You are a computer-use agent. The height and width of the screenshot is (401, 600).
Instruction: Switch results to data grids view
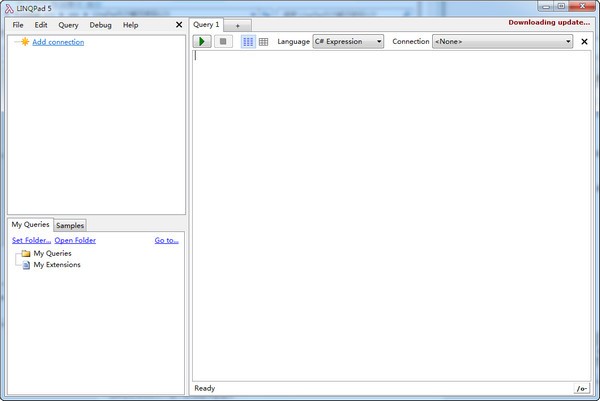pos(263,42)
